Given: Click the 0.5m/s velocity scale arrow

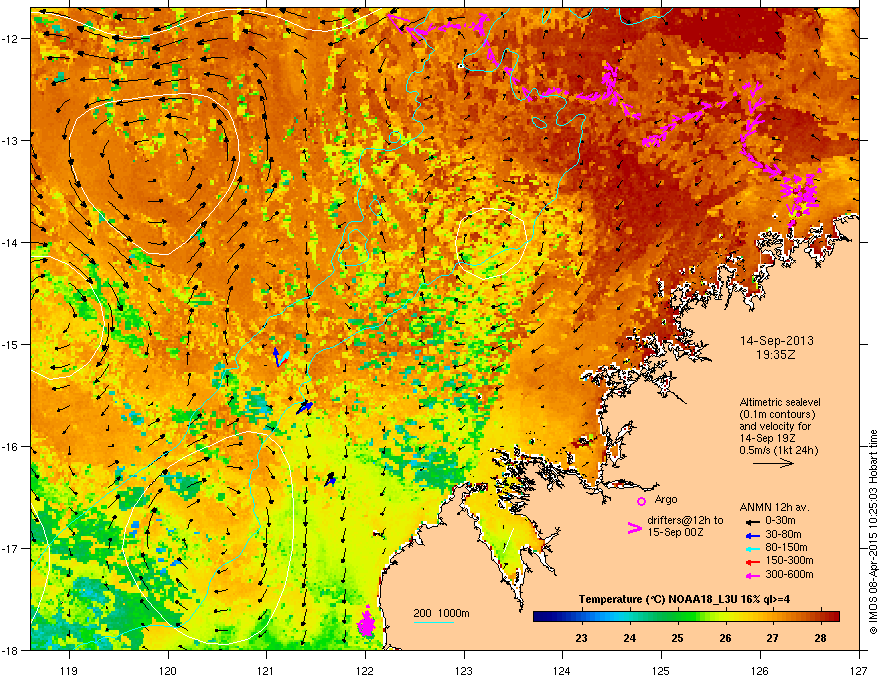Looking at the screenshot, I should [773, 463].
